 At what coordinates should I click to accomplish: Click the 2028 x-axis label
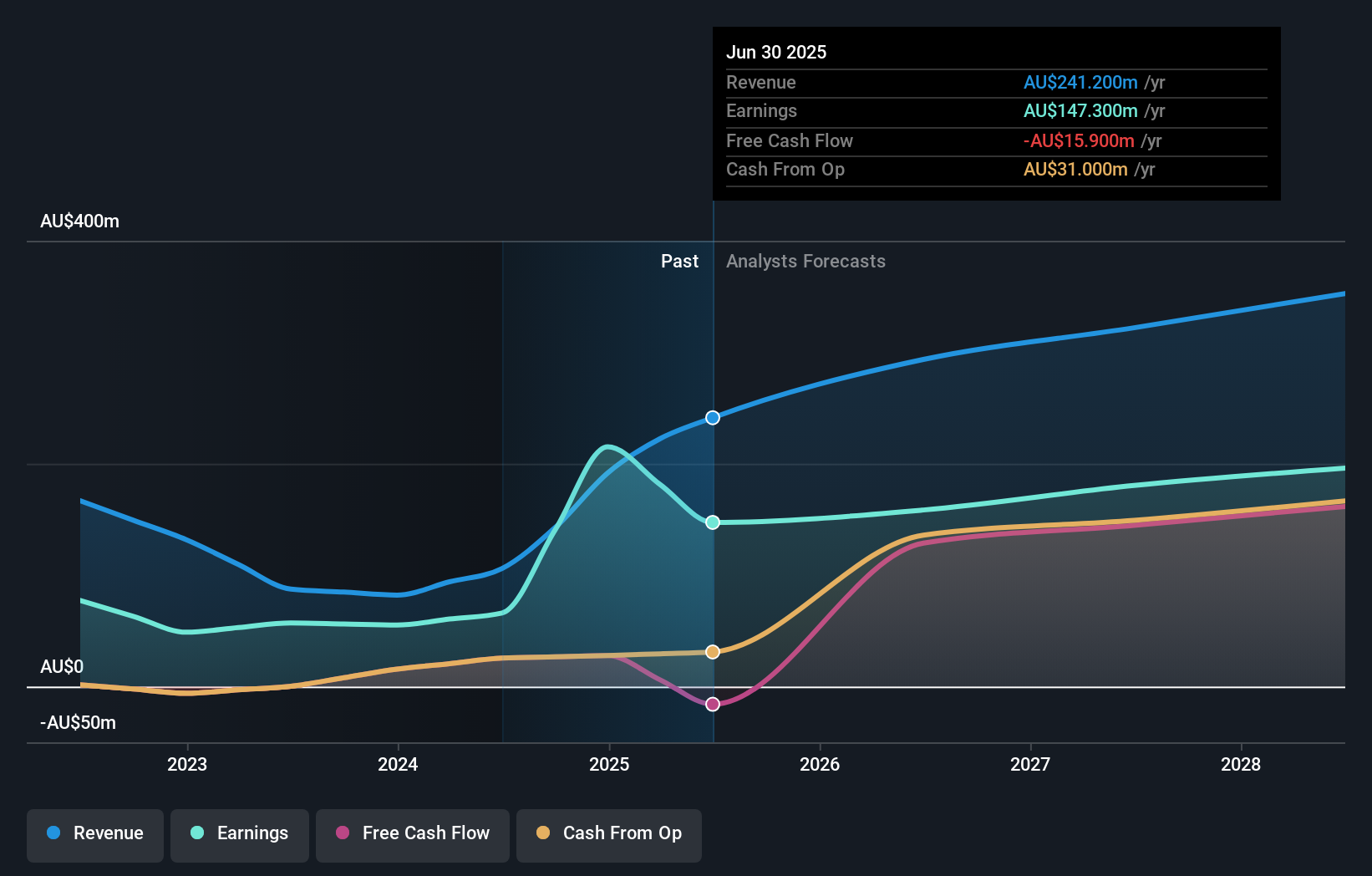1241,764
